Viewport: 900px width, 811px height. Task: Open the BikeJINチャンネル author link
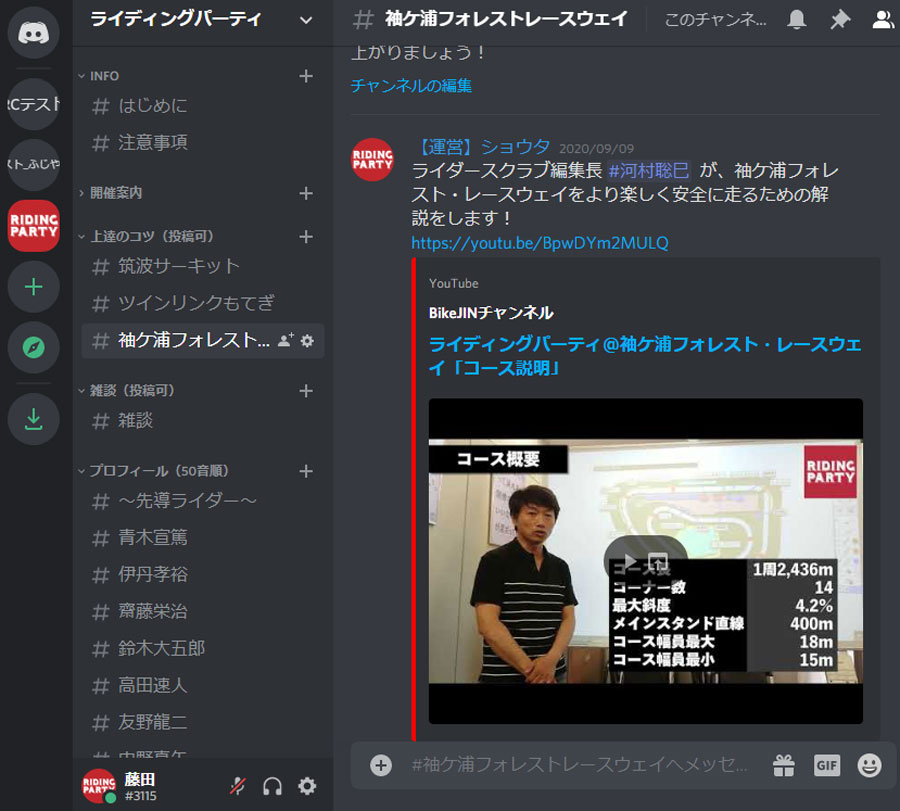pyautogui.click(x=491, y=313)
